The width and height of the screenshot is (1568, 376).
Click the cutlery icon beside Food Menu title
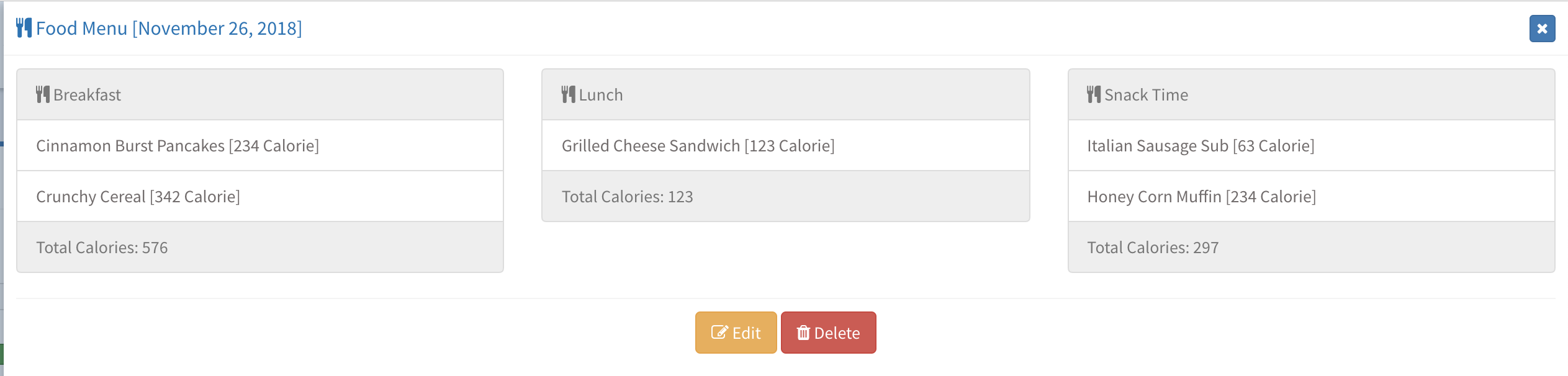[24, 28]
